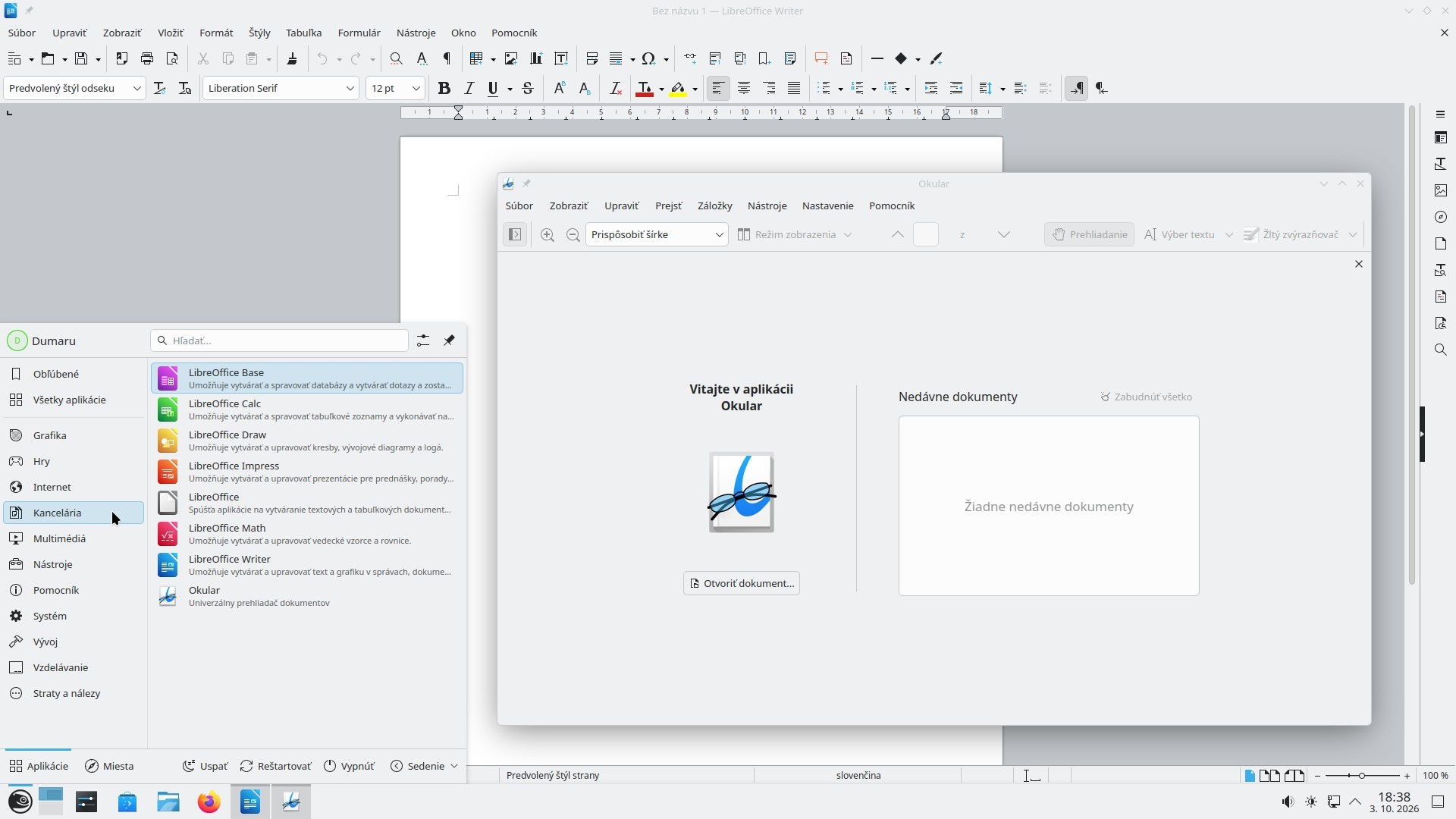The image size is (1456, 819).
Task: Expand Žltý zvýrazňovač dropdown arrow
Action: (1352, 235)
